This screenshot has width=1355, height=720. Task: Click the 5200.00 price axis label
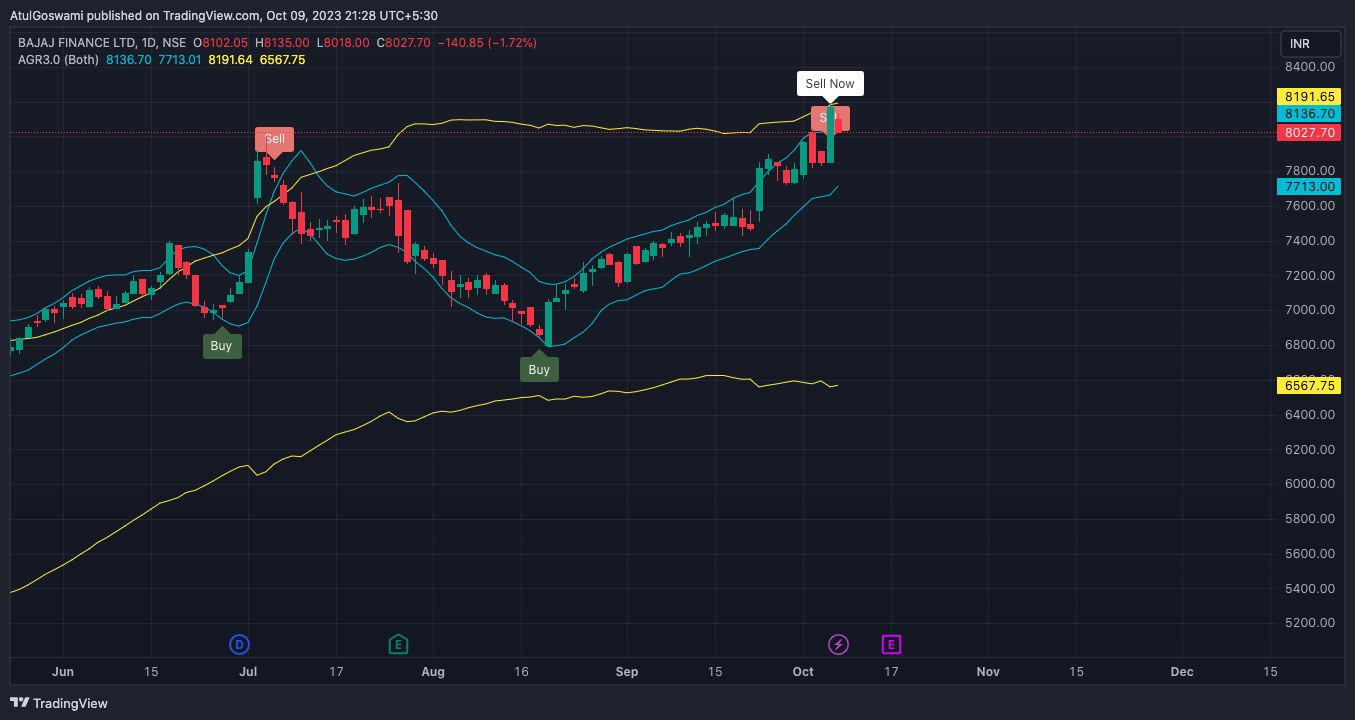click(x=1310, y=623)
